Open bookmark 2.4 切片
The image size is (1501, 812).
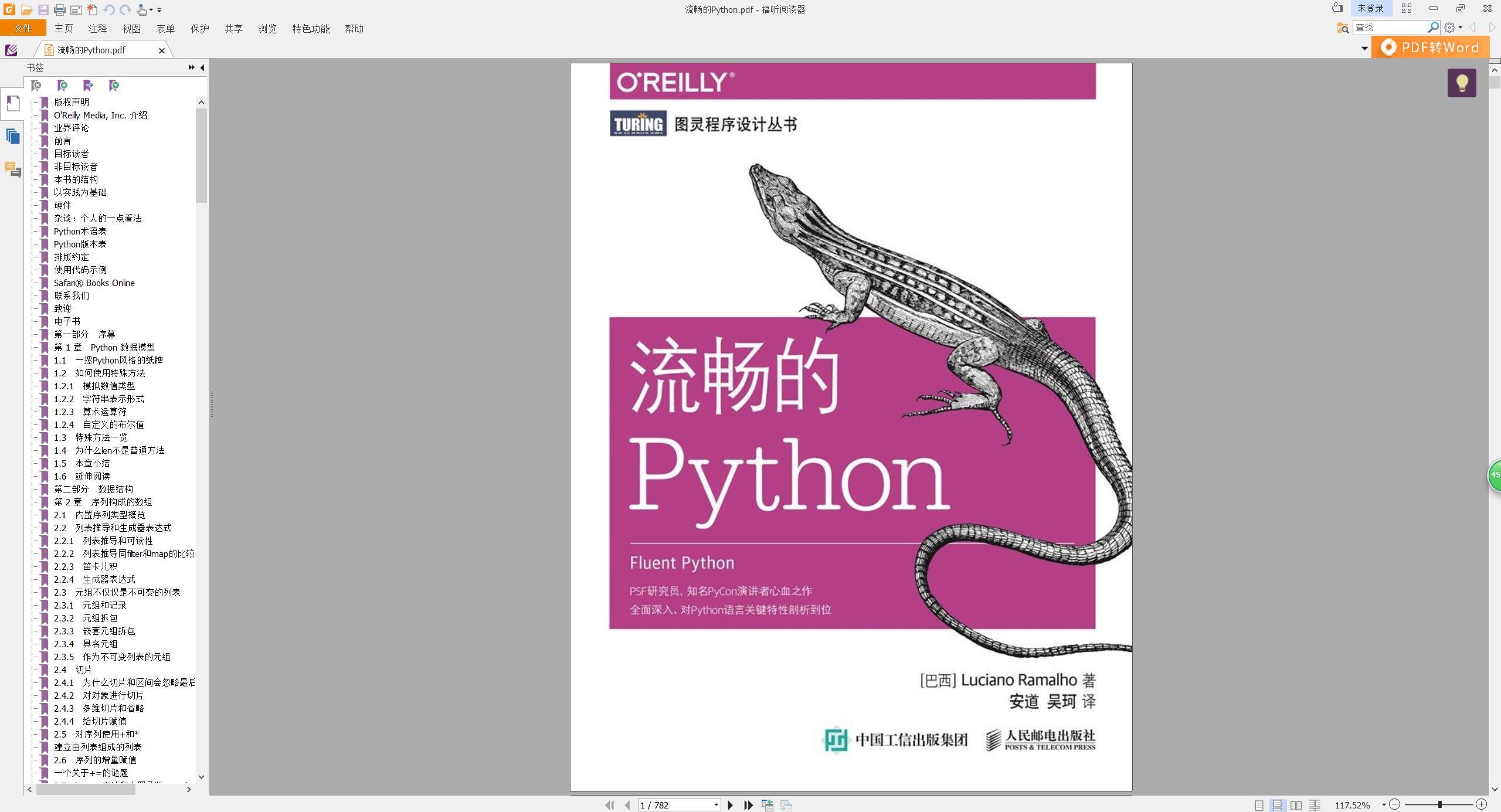coord(73,670)
